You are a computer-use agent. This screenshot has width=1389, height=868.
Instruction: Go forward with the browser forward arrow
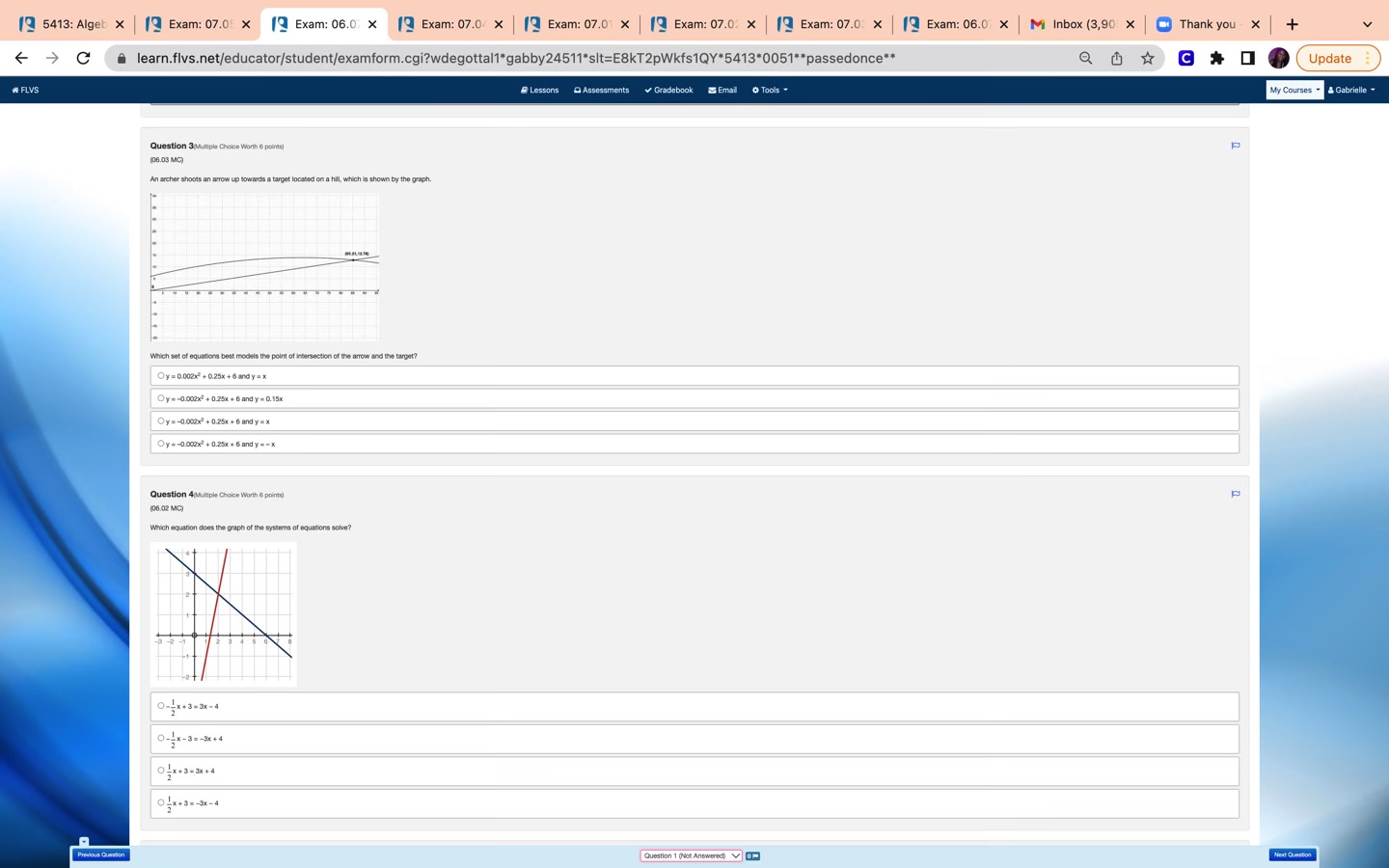[52, 58]
